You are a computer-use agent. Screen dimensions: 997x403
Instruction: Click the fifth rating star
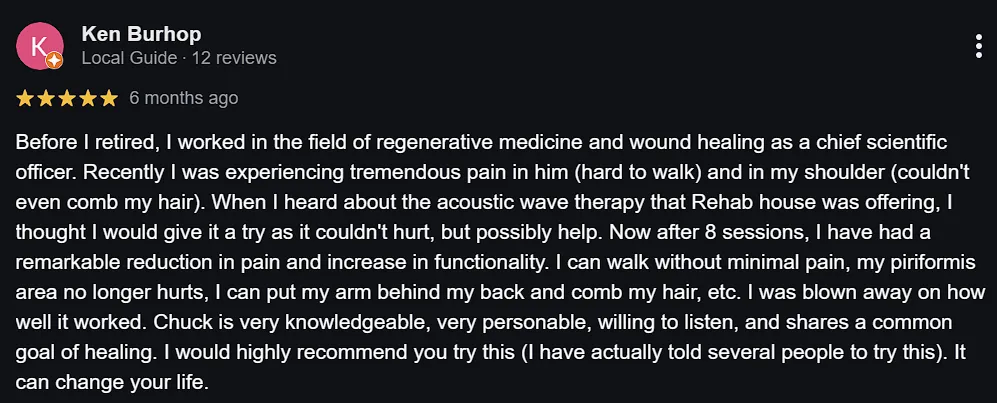click(x=109, y=98)
